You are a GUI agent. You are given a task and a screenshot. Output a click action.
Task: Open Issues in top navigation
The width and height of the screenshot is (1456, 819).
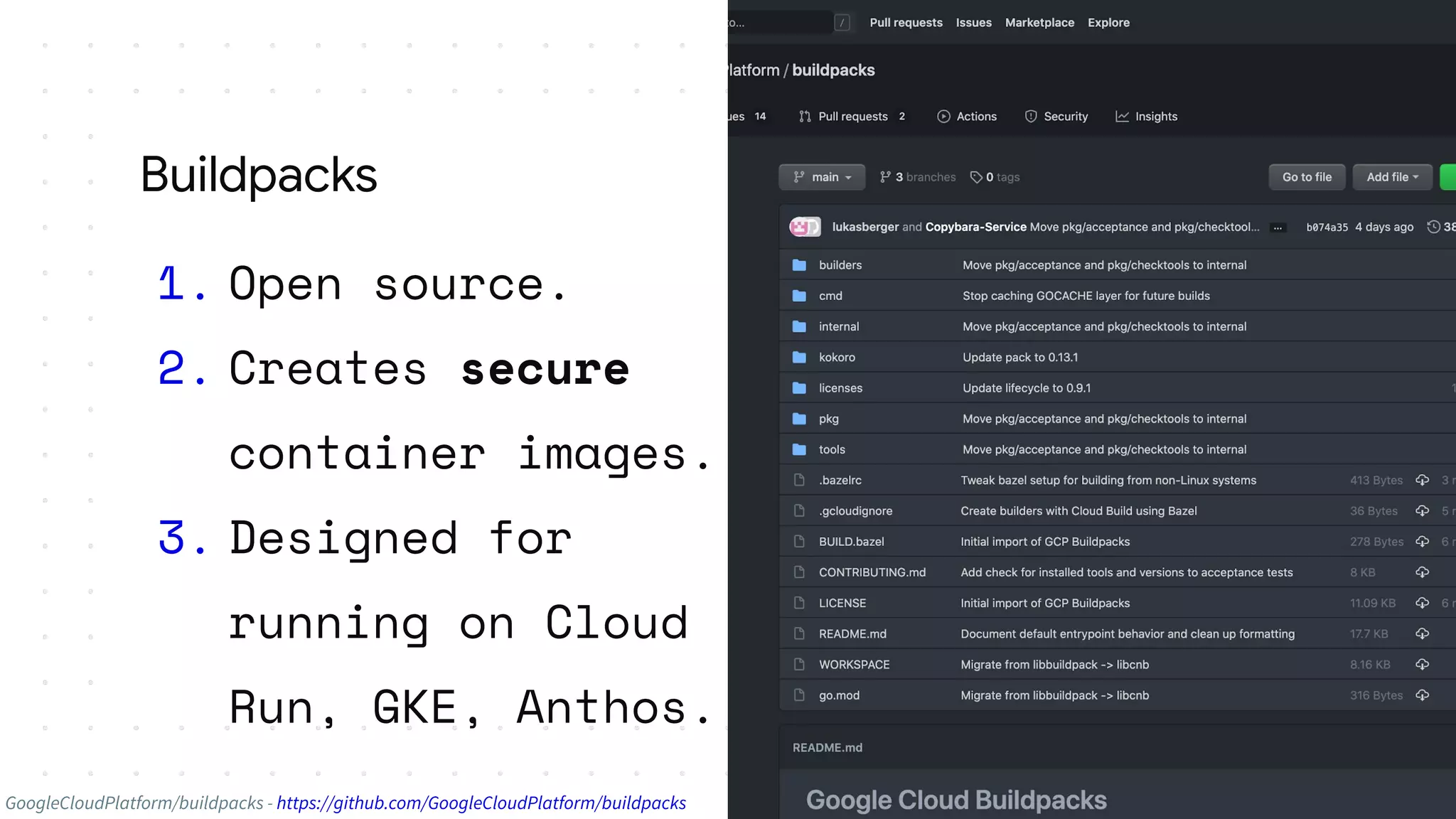tap(973, 23)
